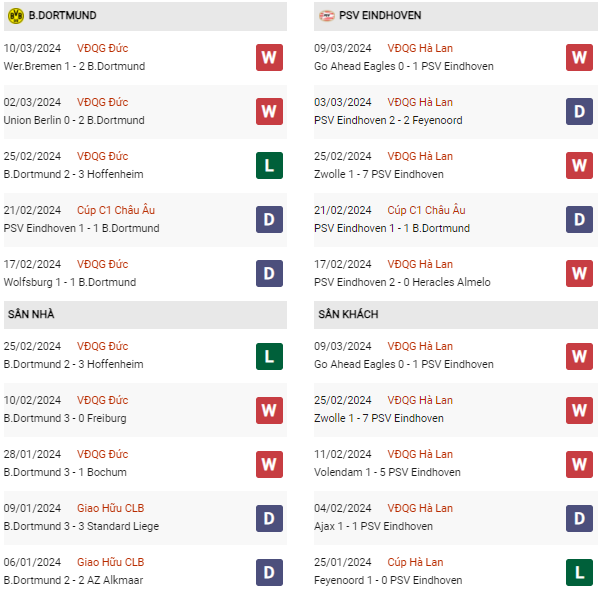Click the W badge for Volendam match

pos(579,463)
